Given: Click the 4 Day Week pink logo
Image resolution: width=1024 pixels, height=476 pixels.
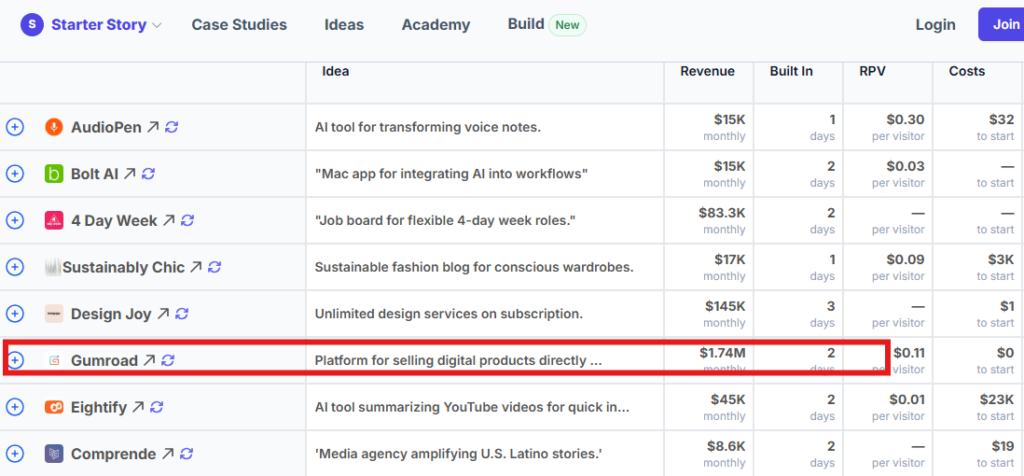Looking at the screenshot, I should pyautogui.click(x=54, y=221).
